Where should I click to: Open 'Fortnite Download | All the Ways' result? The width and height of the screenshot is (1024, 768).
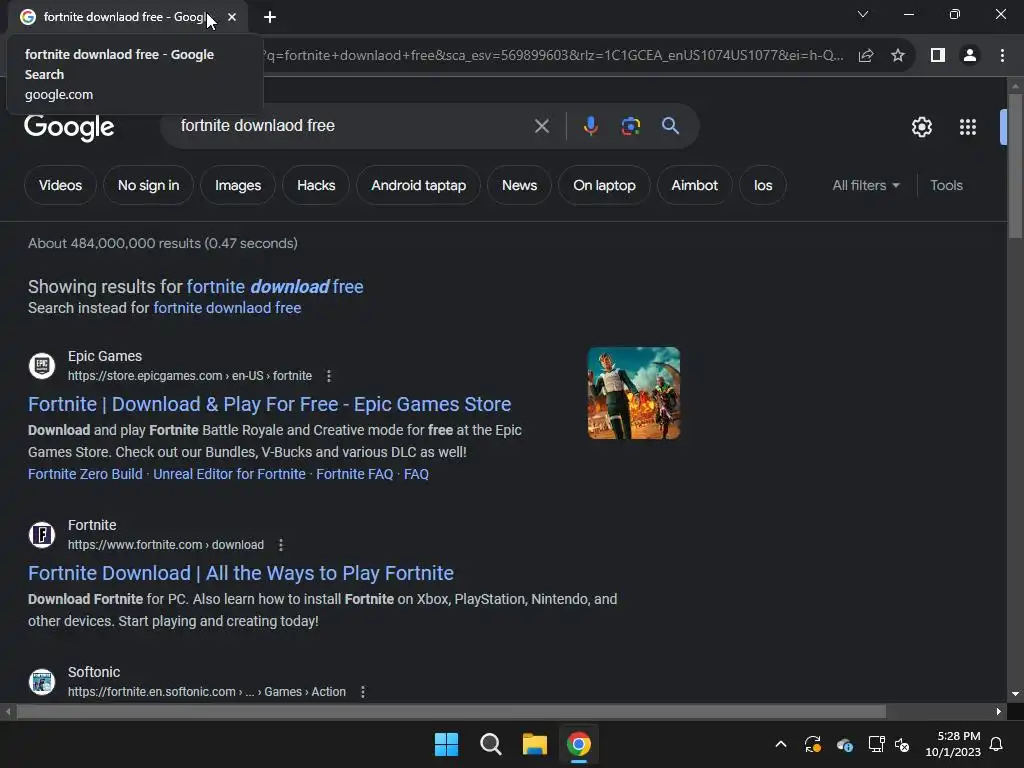240,573
